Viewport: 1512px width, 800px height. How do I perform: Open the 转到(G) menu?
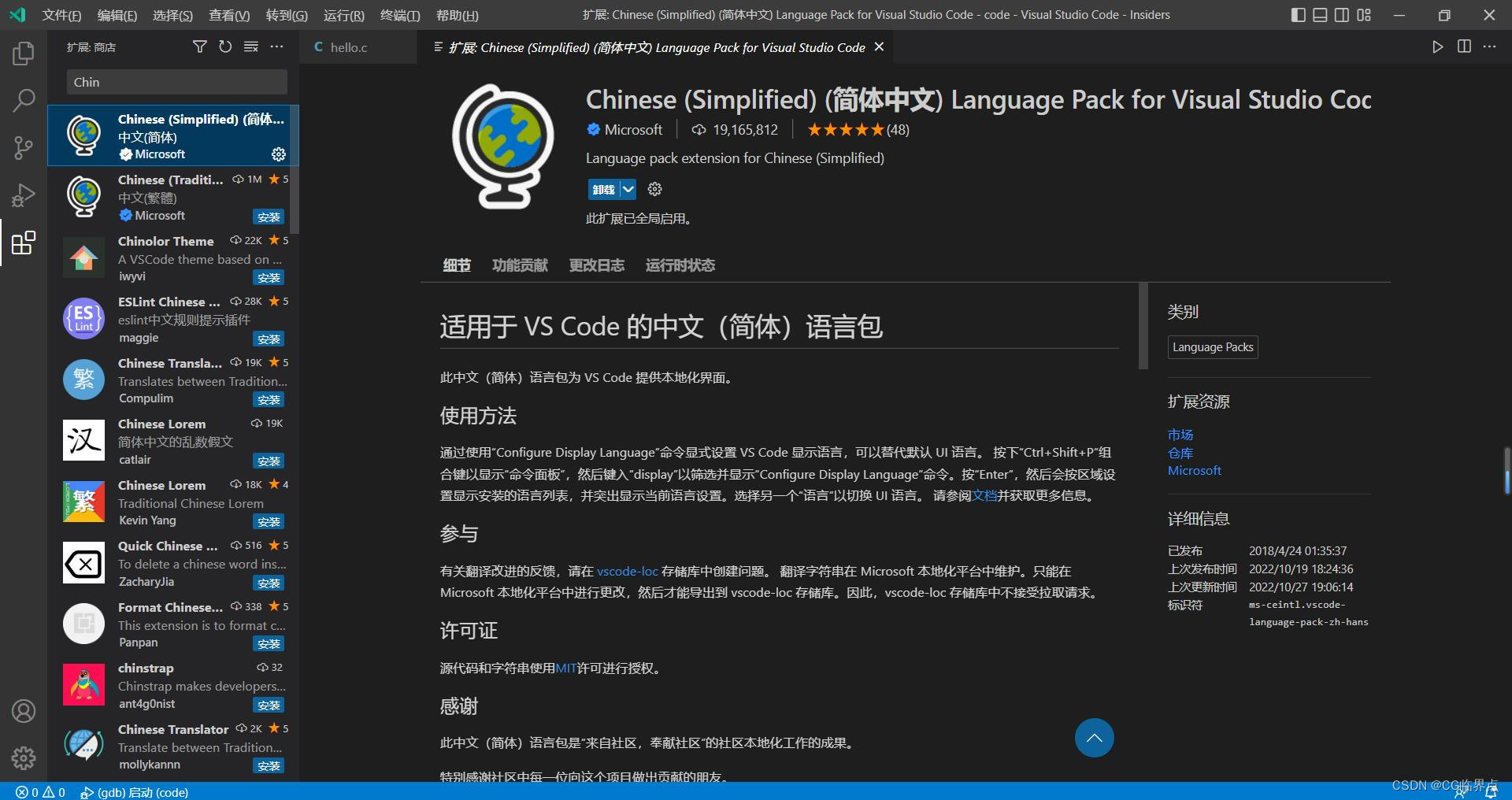(287, 15)
